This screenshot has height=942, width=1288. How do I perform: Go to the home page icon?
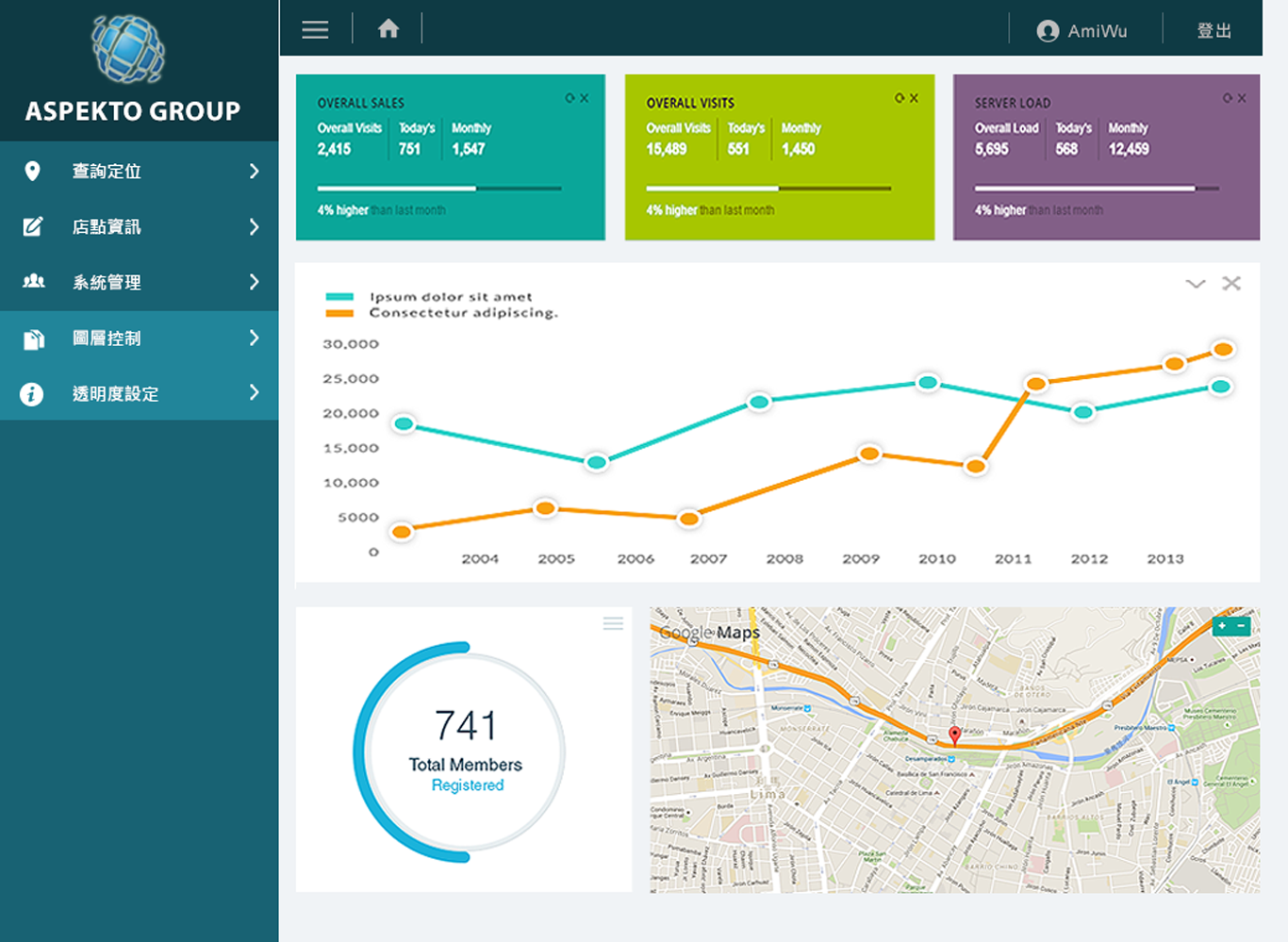click(388, 29)
